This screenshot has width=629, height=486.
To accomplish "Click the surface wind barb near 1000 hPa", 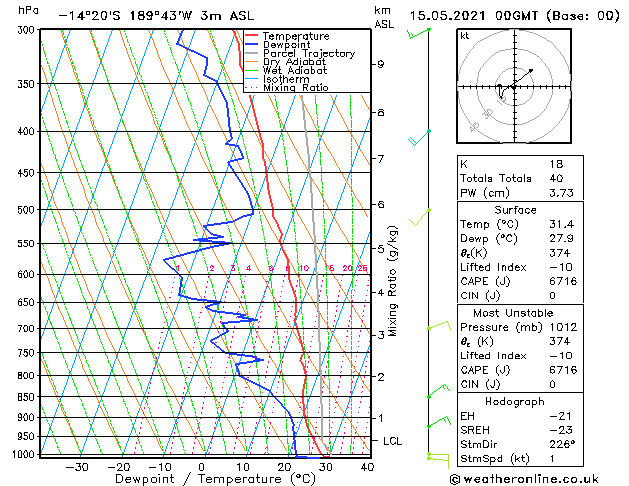I will click(438, 460).
